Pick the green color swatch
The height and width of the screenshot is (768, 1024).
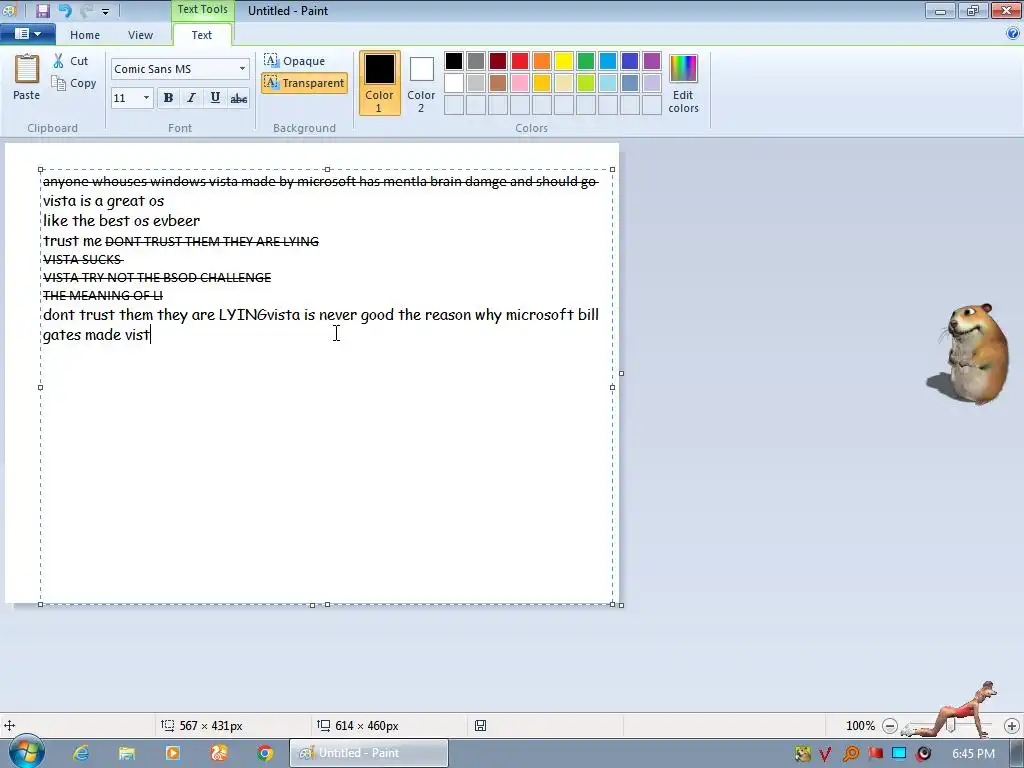(586, 61)
